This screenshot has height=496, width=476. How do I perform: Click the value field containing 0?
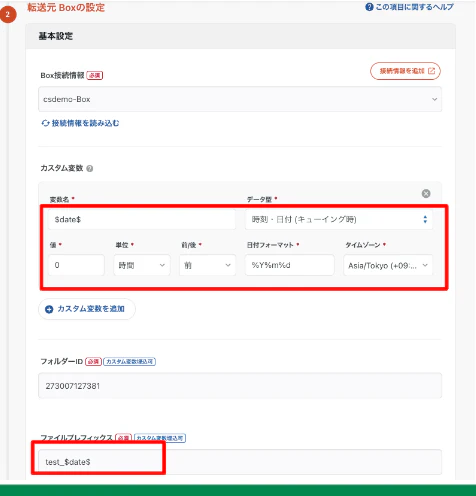pyautogui.click(x=76, y=265)
